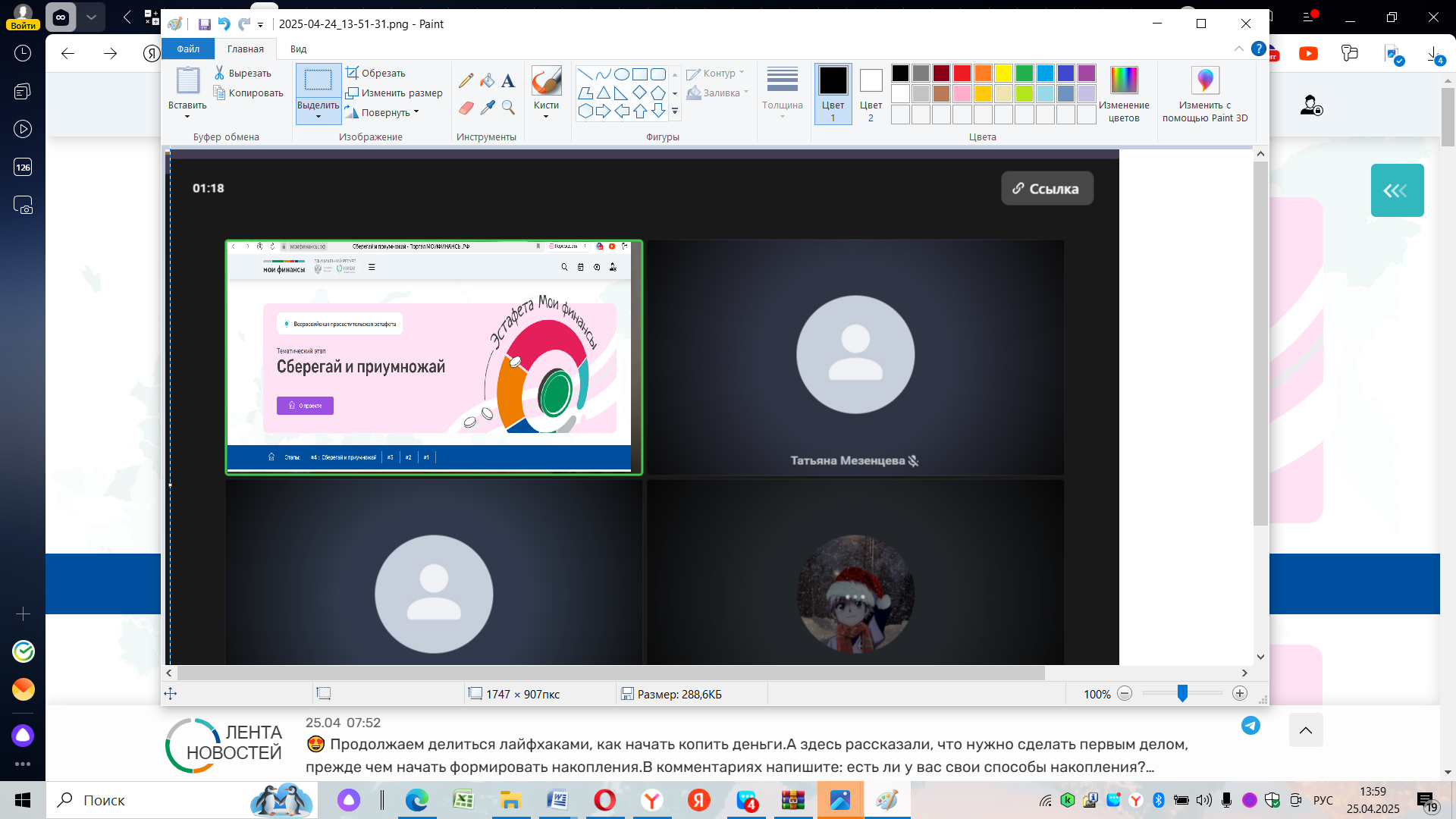1456x819 pixels.
Task: Click the teal double-arrow button in browser
Action: click(x=1397, y=190)
